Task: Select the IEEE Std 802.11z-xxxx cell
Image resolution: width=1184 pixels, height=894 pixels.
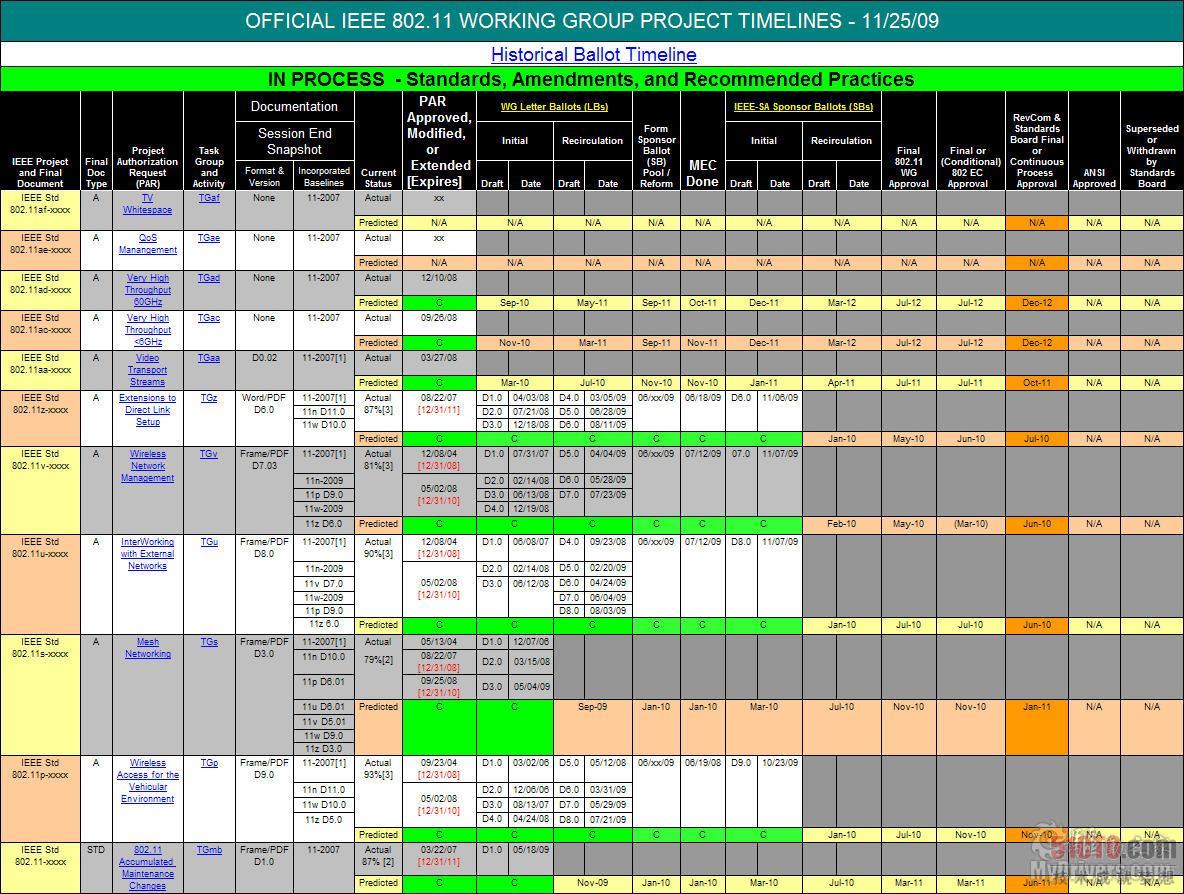Action: click(x=41, y=418)
